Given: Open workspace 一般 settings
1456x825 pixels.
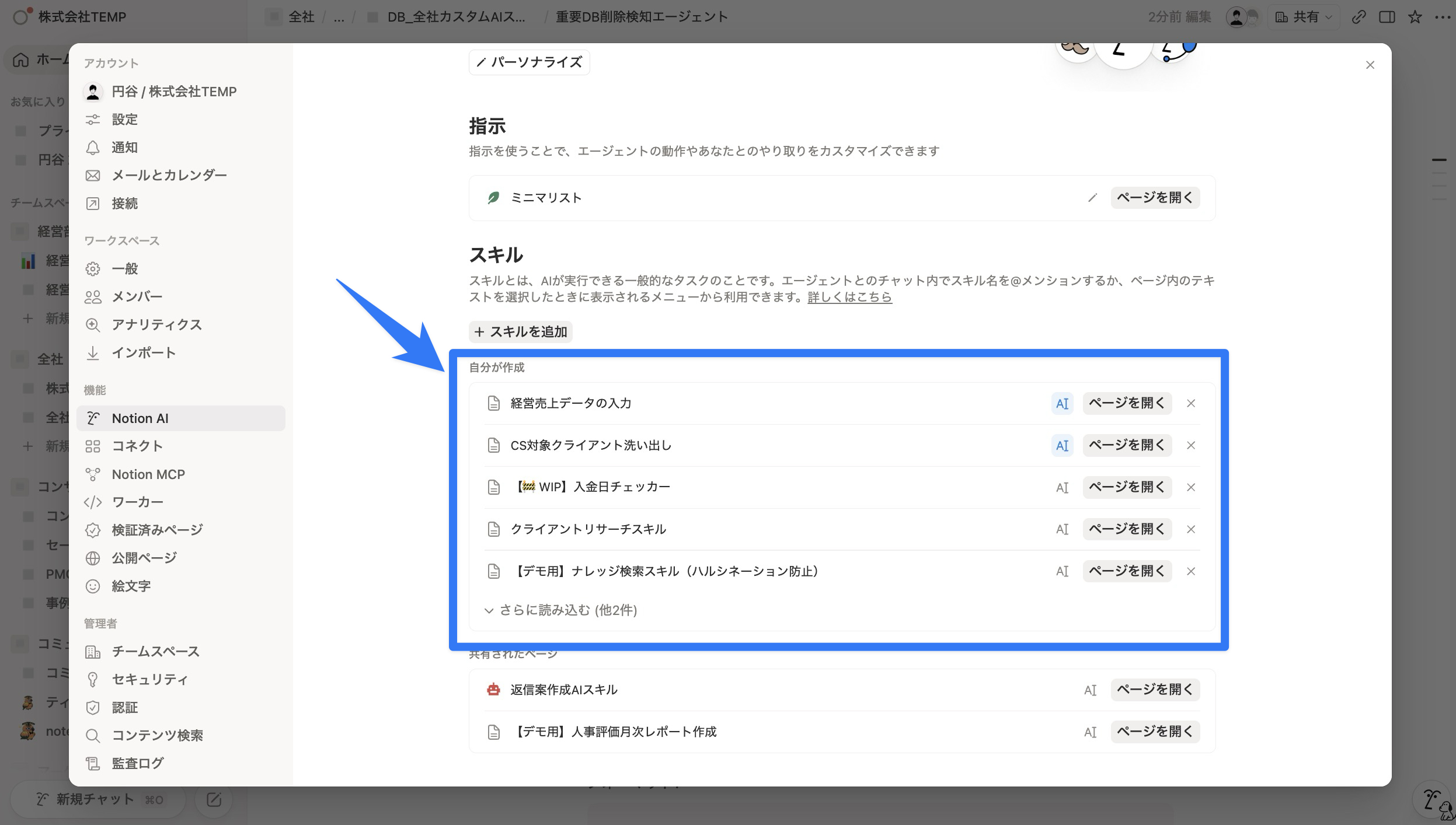Looking at the screenshot, I should [x=181, y=269].
